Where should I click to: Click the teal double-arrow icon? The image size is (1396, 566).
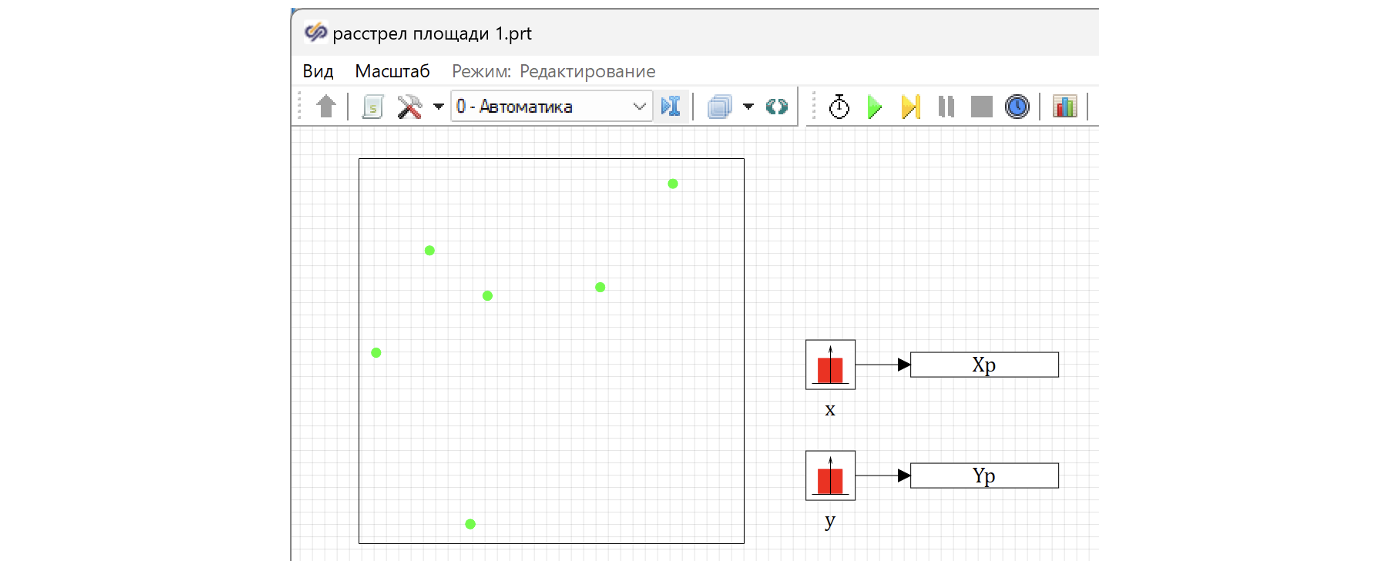[x=777, y=107]
